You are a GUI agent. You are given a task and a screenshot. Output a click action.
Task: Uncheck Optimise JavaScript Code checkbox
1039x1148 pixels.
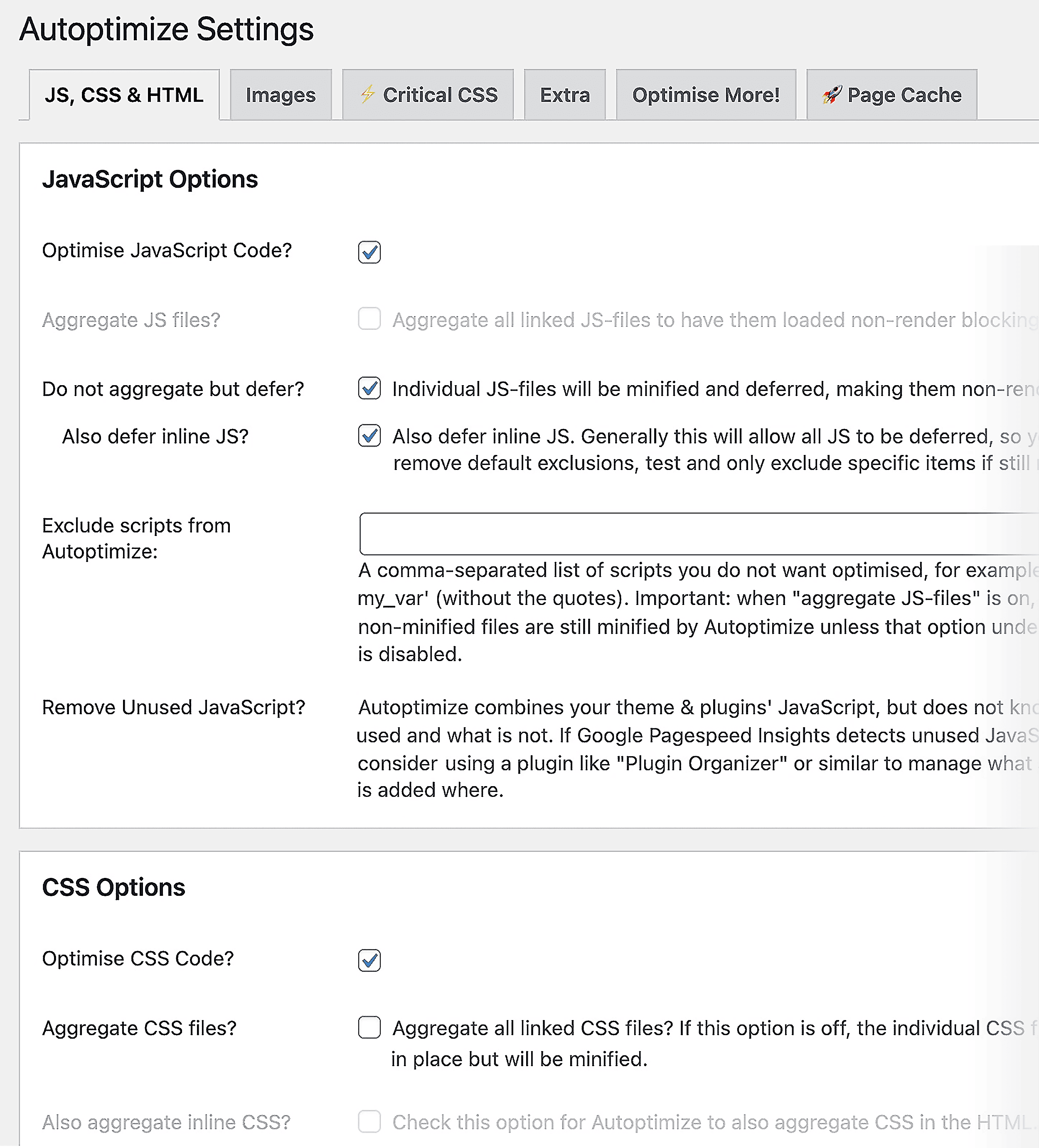(369, 252)
